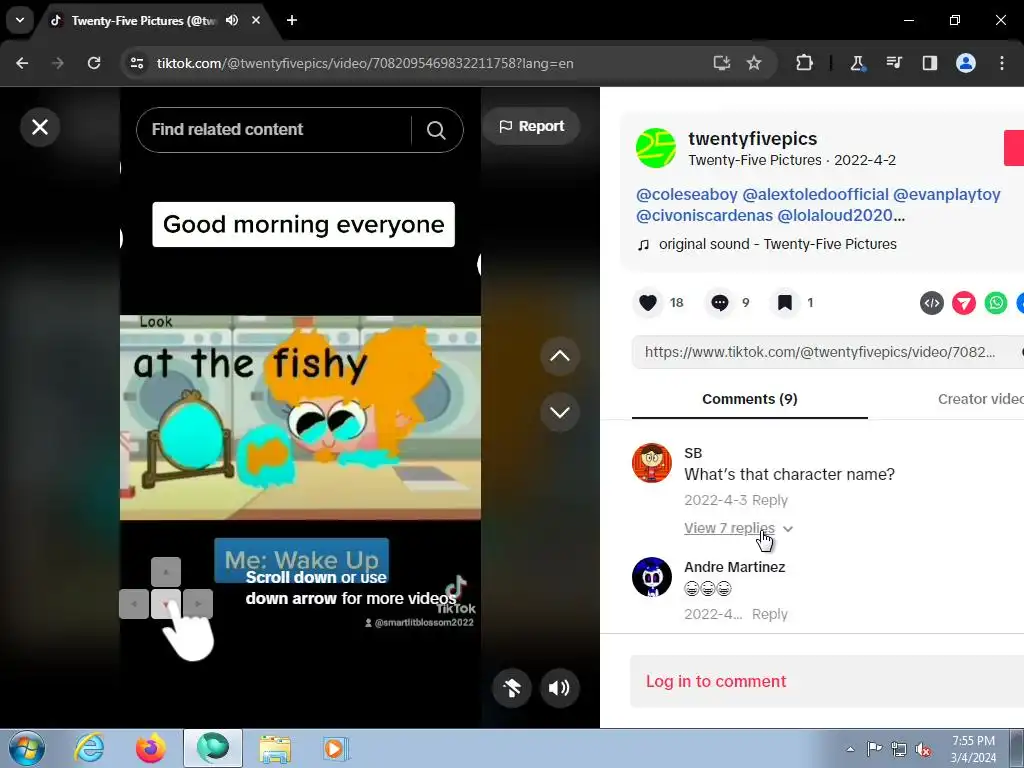Image resolution: width=1024 pixels, height=768 pixels.
Task: Open media control icon in toolbar
Action: (893, 63)
